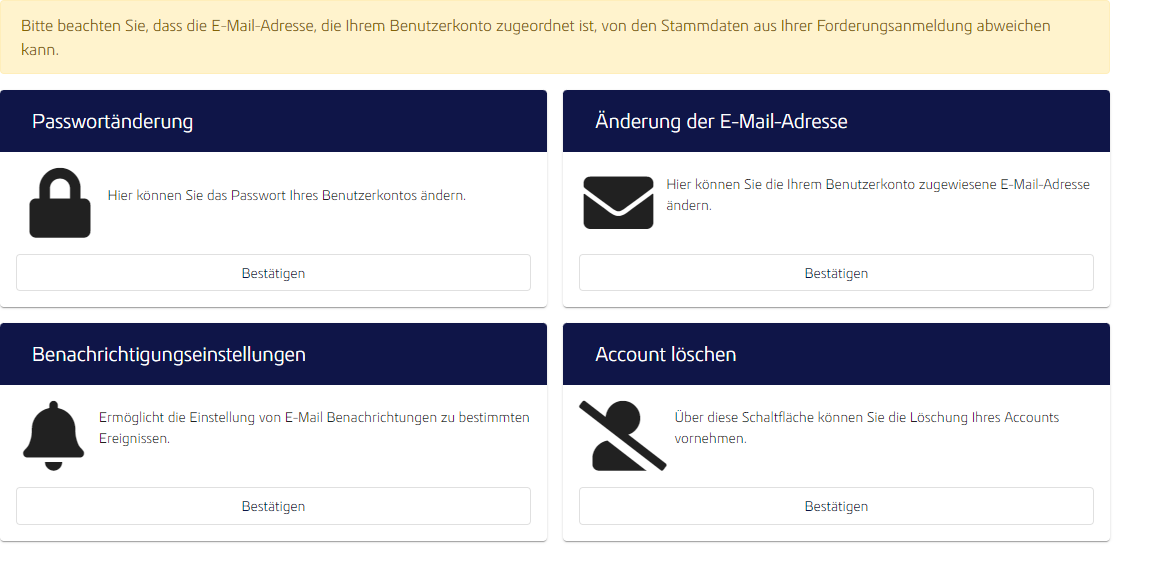Click the envelope icon for E-Mail-Adresse change
This screenshot has height=568, width=1174.
[618, 203]
